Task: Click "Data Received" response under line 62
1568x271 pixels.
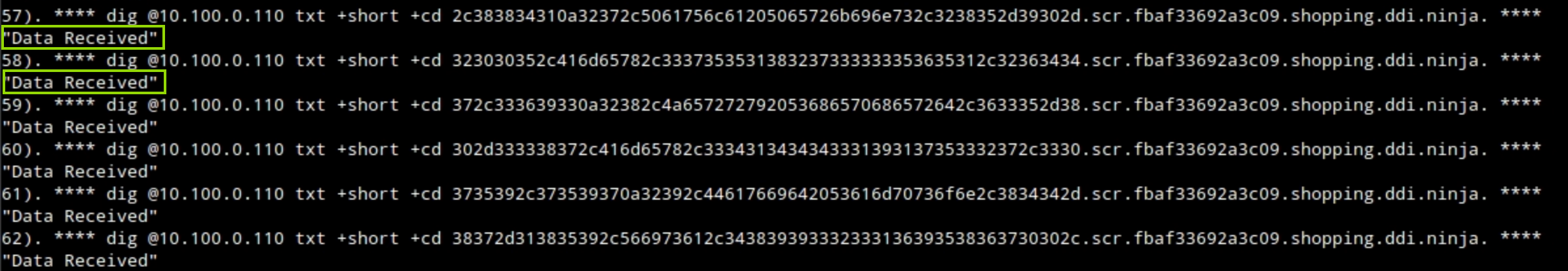Action: (x=80, y=261)
